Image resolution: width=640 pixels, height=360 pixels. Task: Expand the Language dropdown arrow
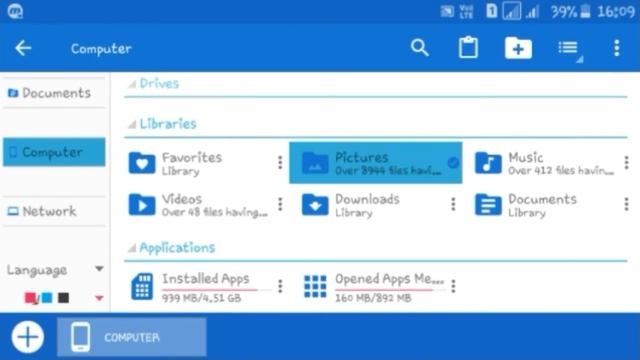pyautogui.click(x=99, y=269)
